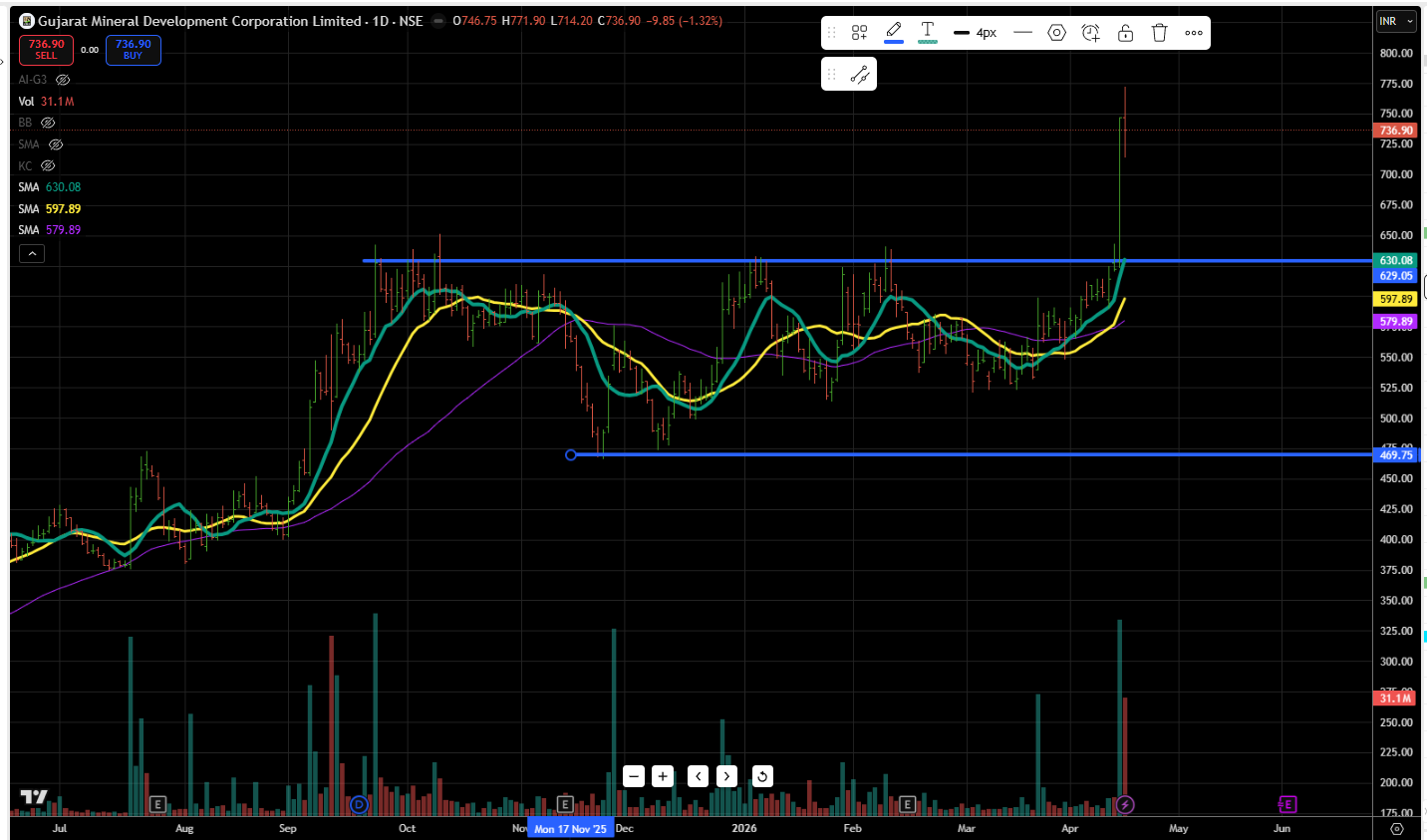Click the 736.90 BUY button
Viewport: 1427px width, 840px height.
point(133,49)
